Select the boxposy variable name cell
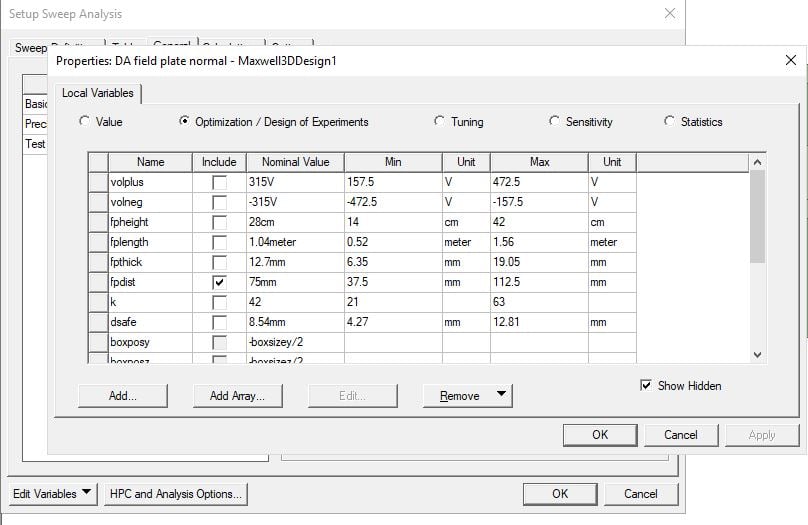Viewport: 808px width, 525px height. coord(150,343)
